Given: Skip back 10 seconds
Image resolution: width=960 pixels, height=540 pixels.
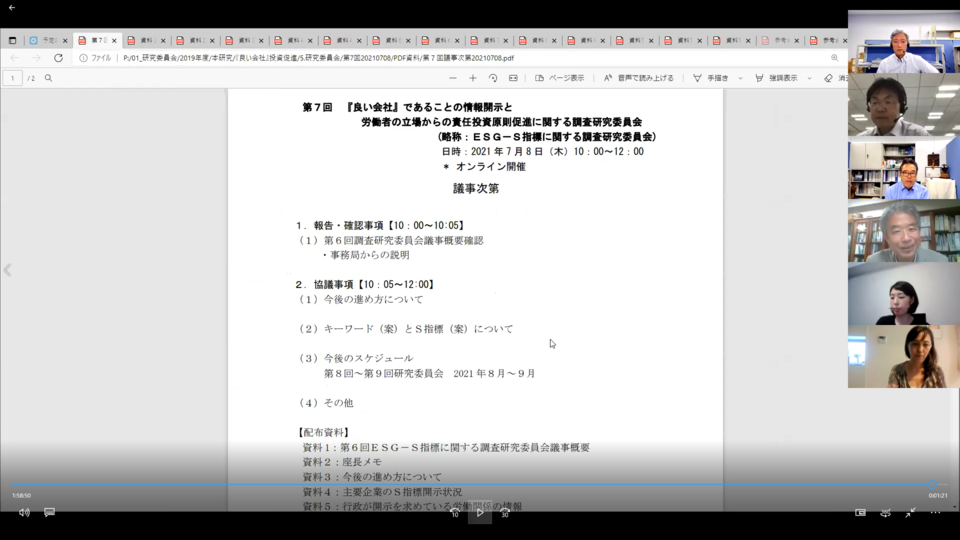Looking at the screenshot, I should click(x=455, y=512).
